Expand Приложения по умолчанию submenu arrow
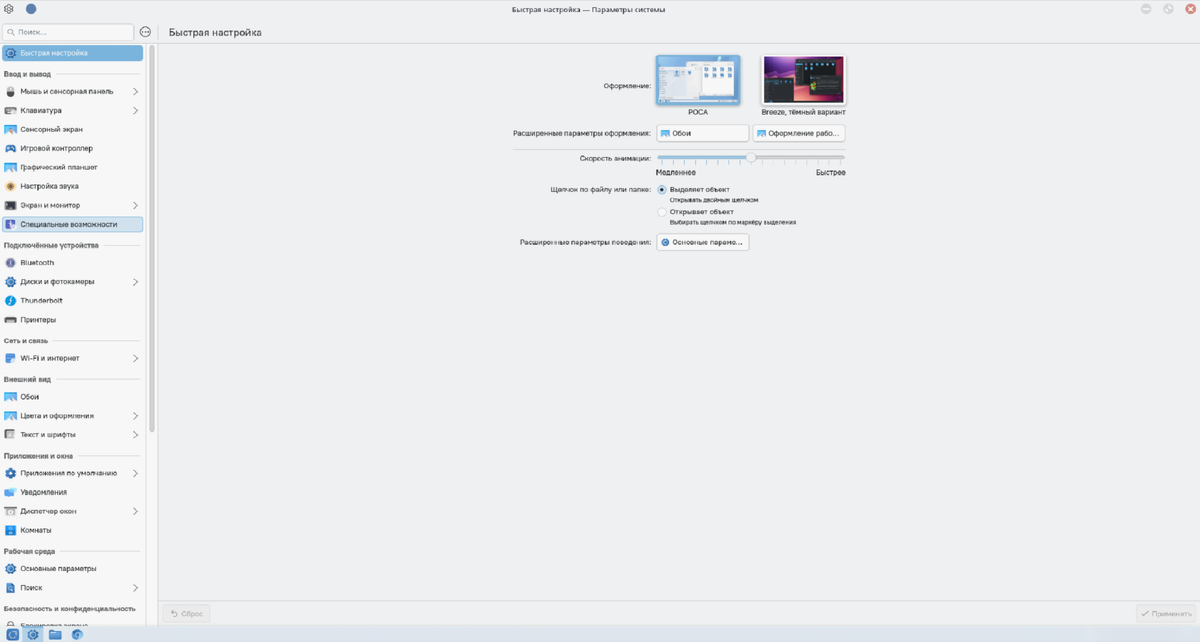The width and height of the screenshot is (1200, 642). pyautogui.click(x=135, y=473)
